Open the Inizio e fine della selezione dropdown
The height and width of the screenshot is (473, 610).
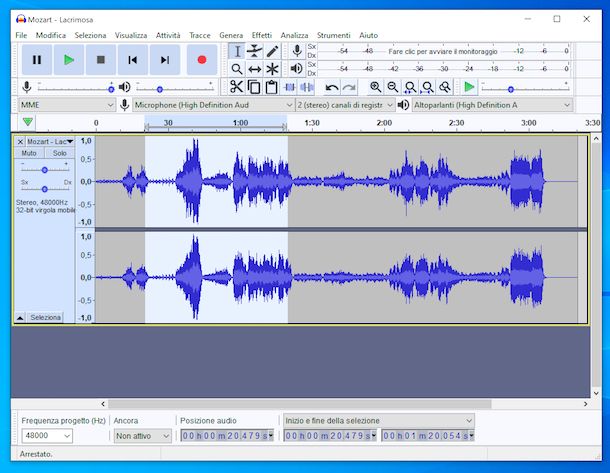pyautogui.click(x=379, y=420)
